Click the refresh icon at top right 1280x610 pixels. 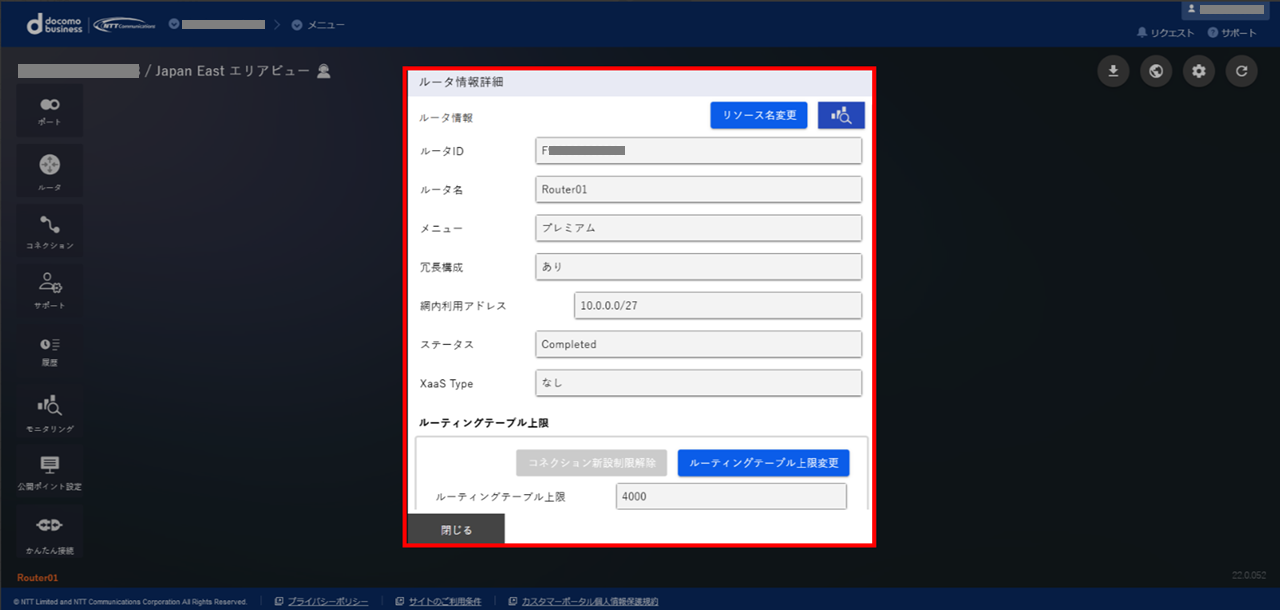click(x=1242, y=71)
